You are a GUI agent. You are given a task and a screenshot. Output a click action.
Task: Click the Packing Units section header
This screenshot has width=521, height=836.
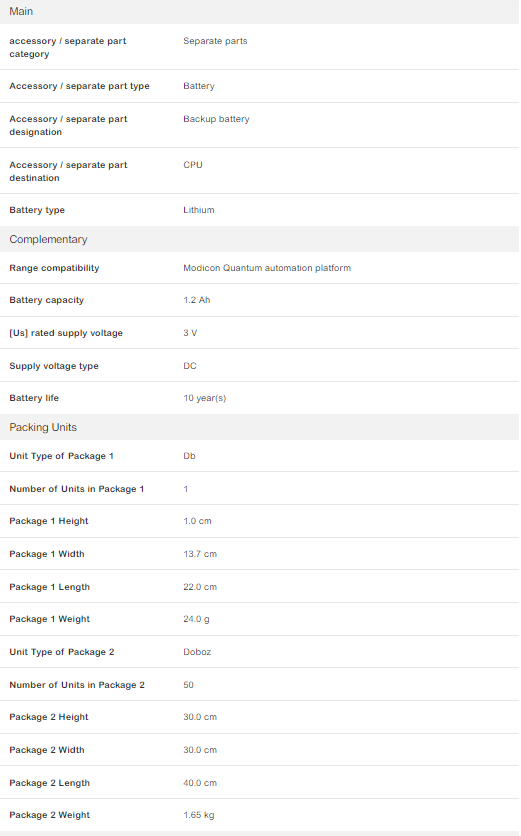(260, 427)
